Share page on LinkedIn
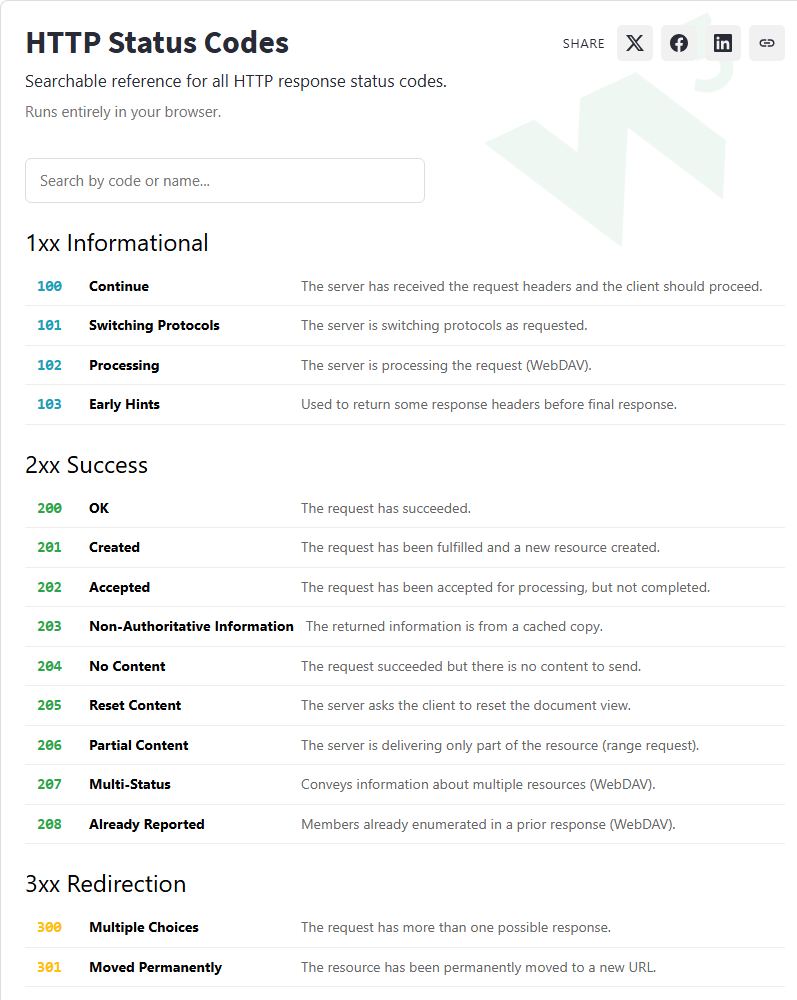 pyautogui.click(x=722, y=43)
